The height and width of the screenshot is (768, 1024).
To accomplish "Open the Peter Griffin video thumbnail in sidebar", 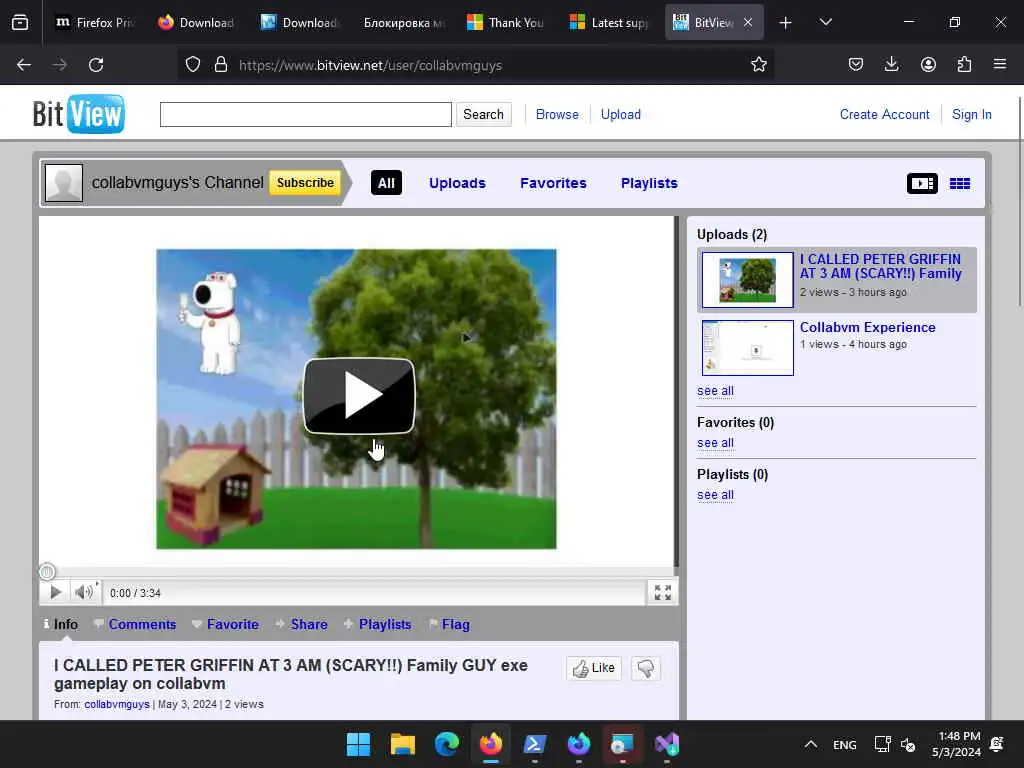I will tap(748, 280).
